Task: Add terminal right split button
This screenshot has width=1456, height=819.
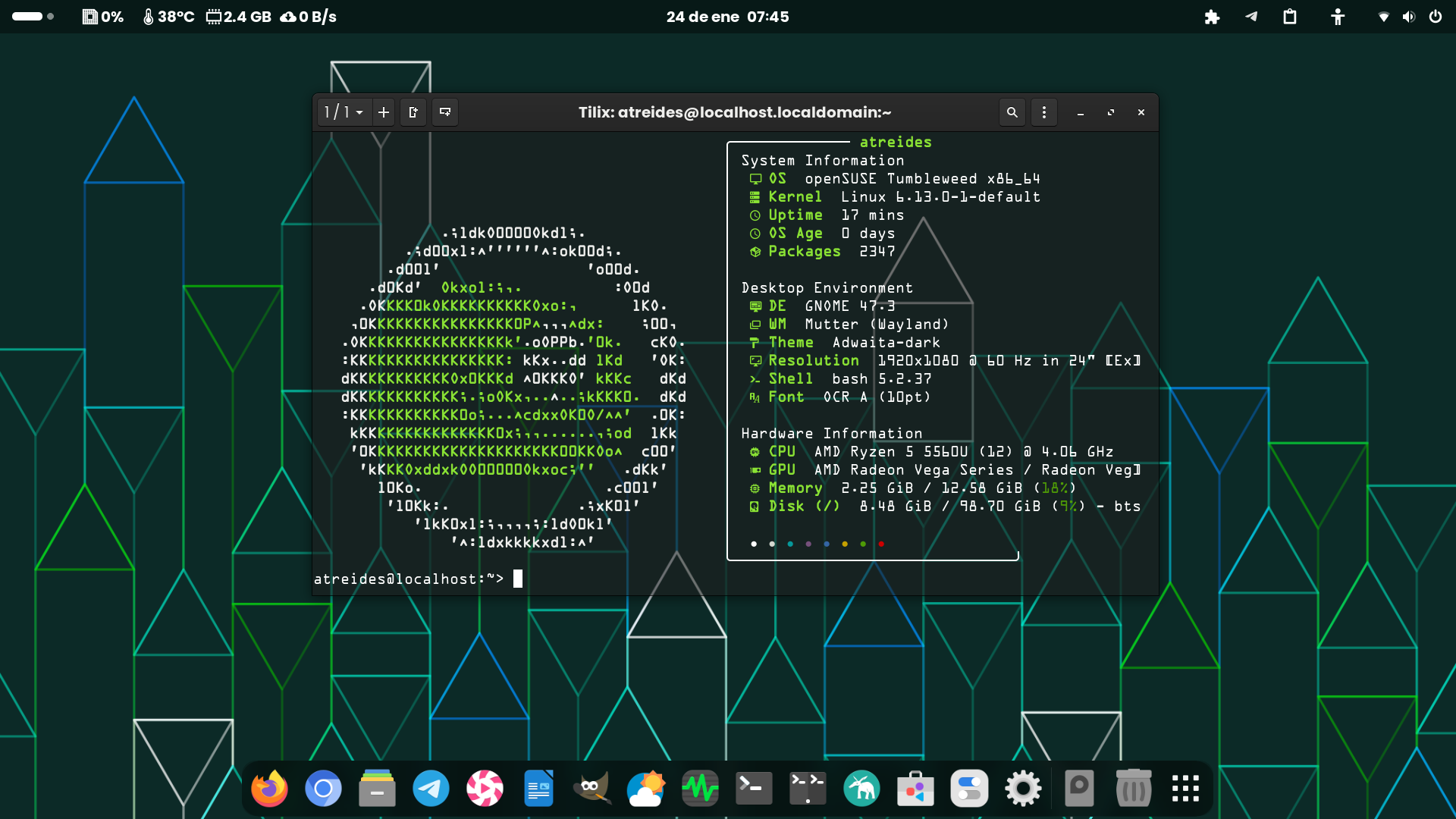Action: point(413,112)
